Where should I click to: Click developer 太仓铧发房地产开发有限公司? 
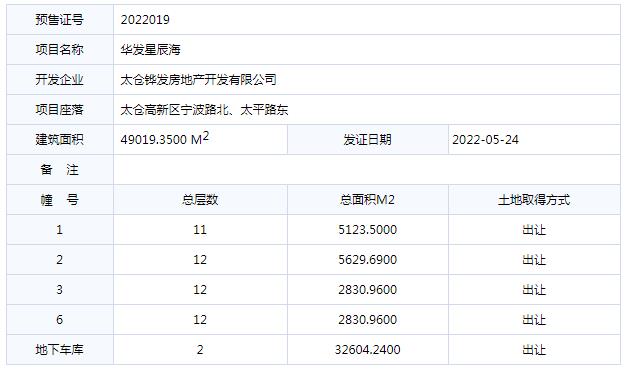click(x=199, y=80)
